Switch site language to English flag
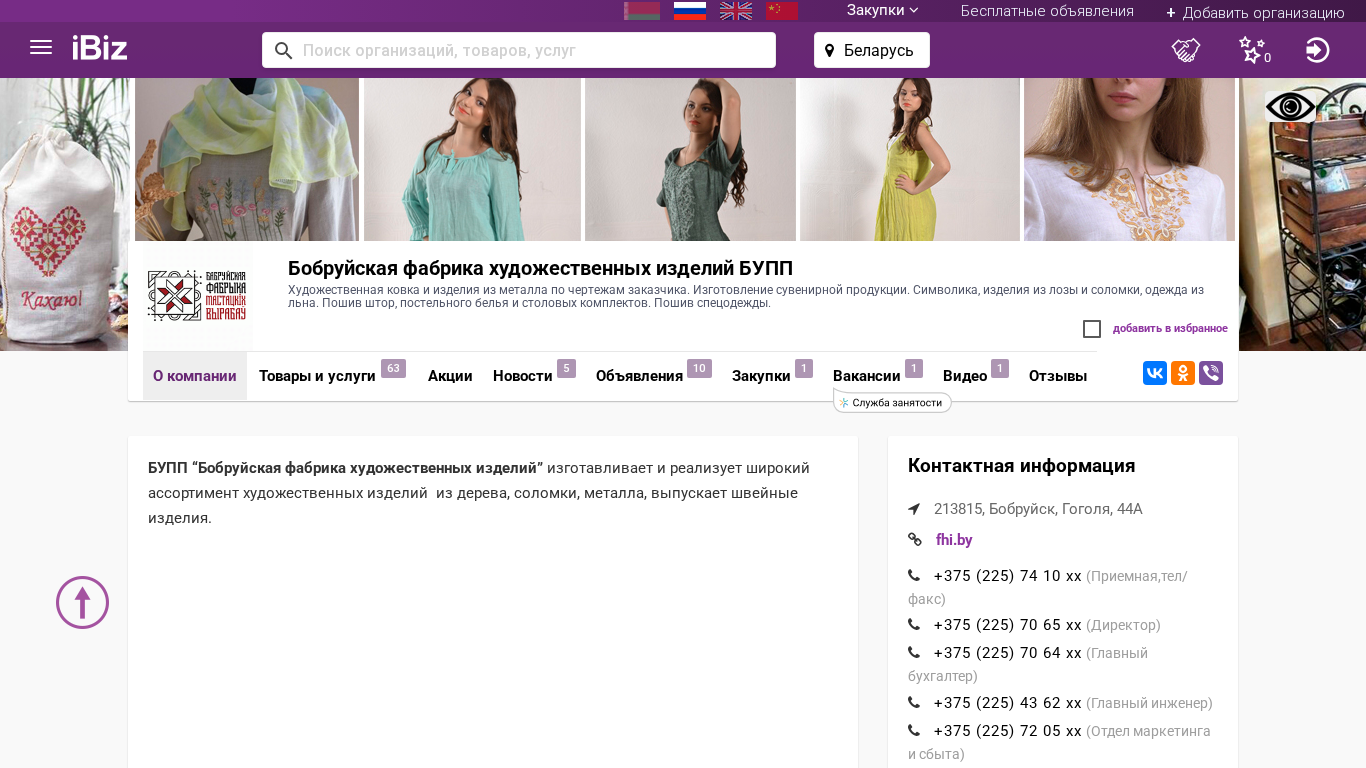 (736, 11)
